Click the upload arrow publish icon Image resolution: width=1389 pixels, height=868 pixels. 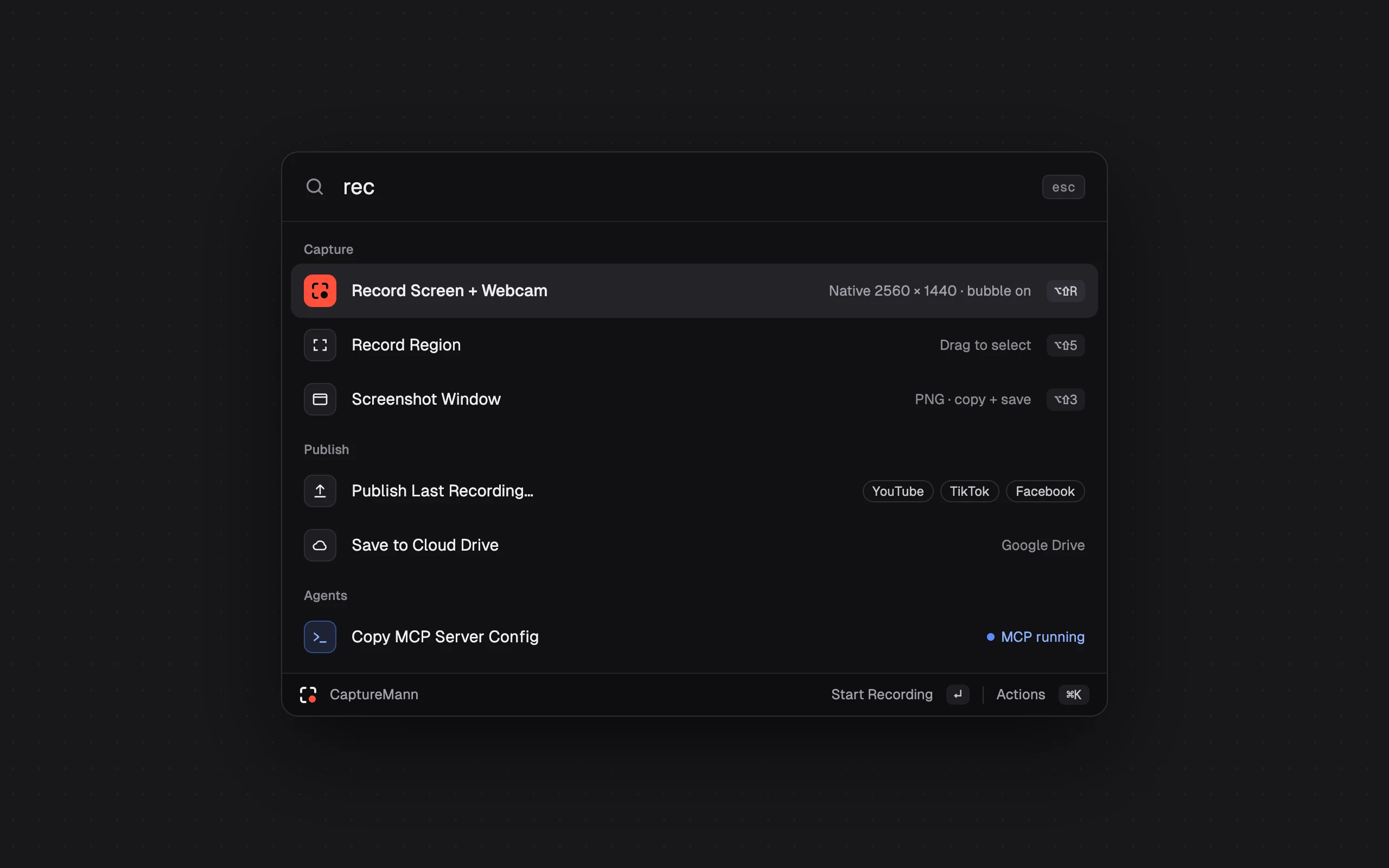tap(320, 491)
